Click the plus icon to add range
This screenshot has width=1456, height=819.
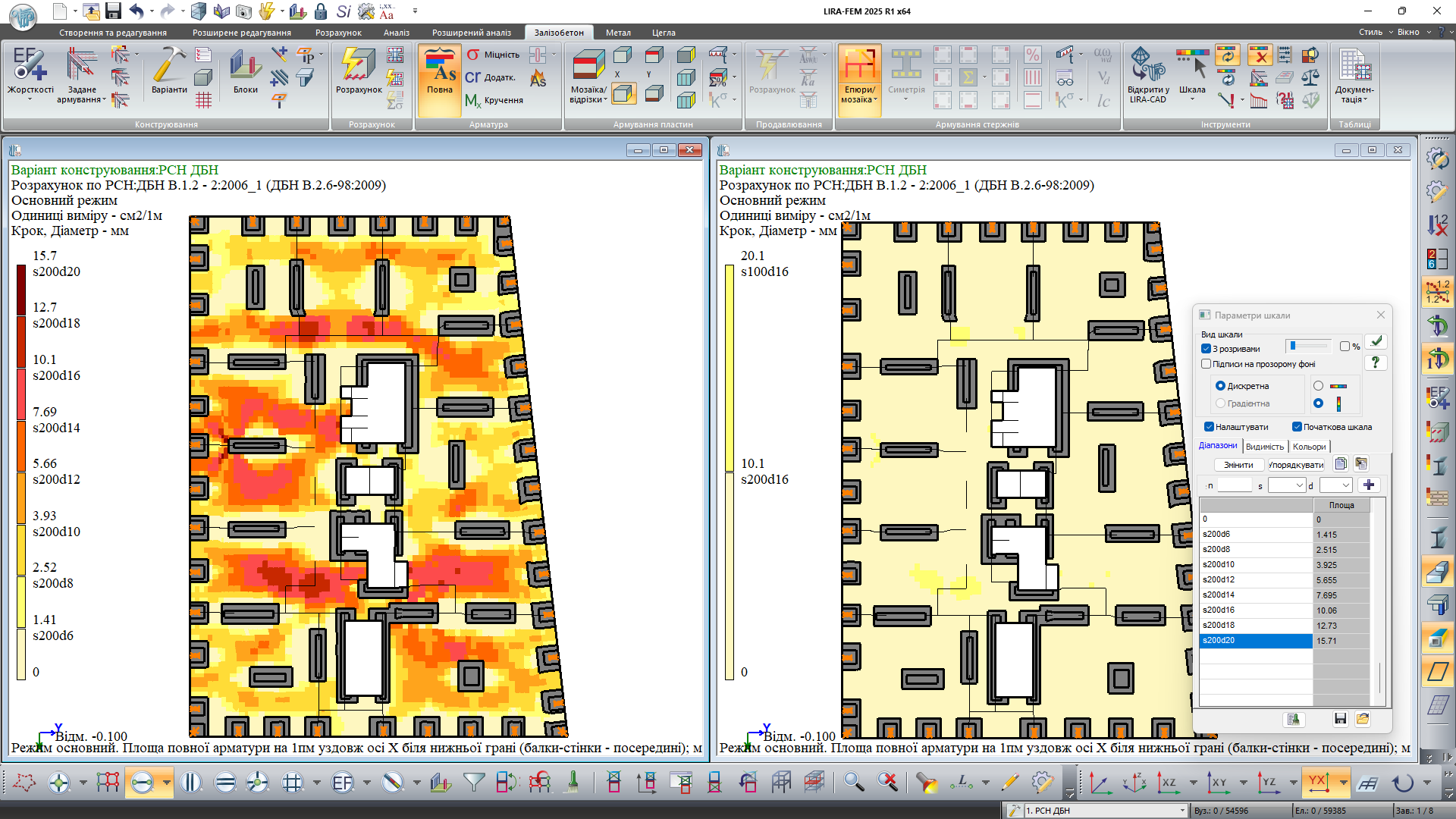(1369, 485)
